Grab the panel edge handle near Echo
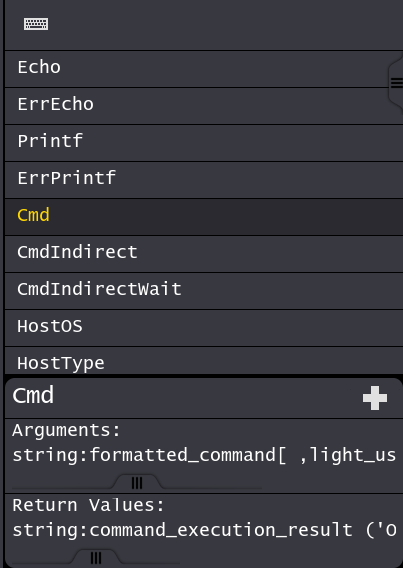 pos(396,83)
